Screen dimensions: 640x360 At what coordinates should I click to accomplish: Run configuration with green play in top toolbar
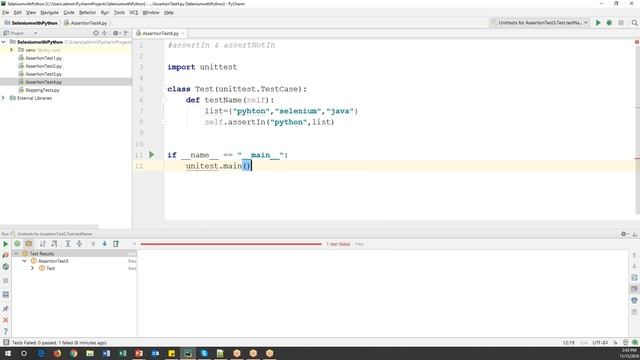pyautogui.click(x=598, y=23)
